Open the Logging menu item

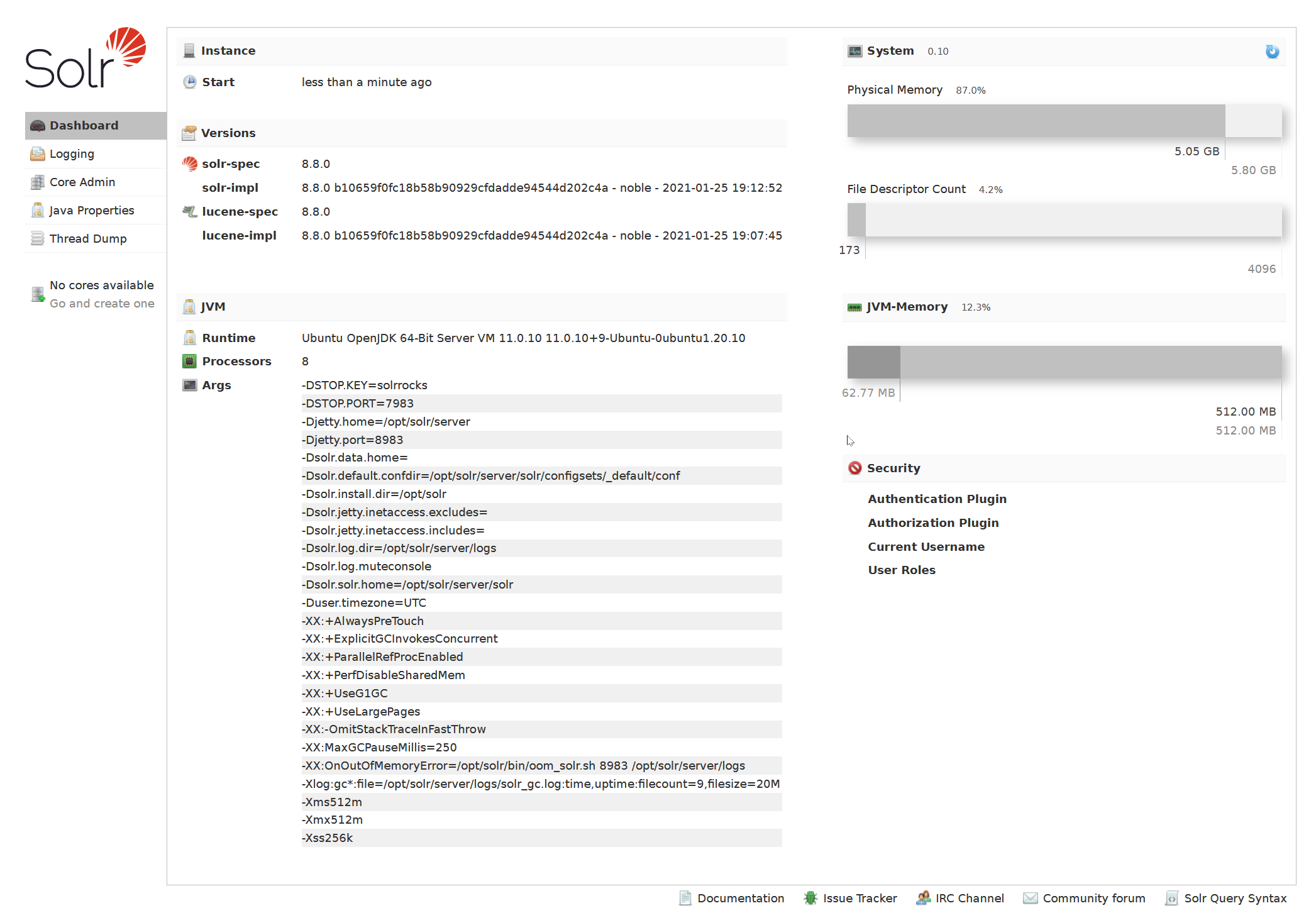pos(72,154)
